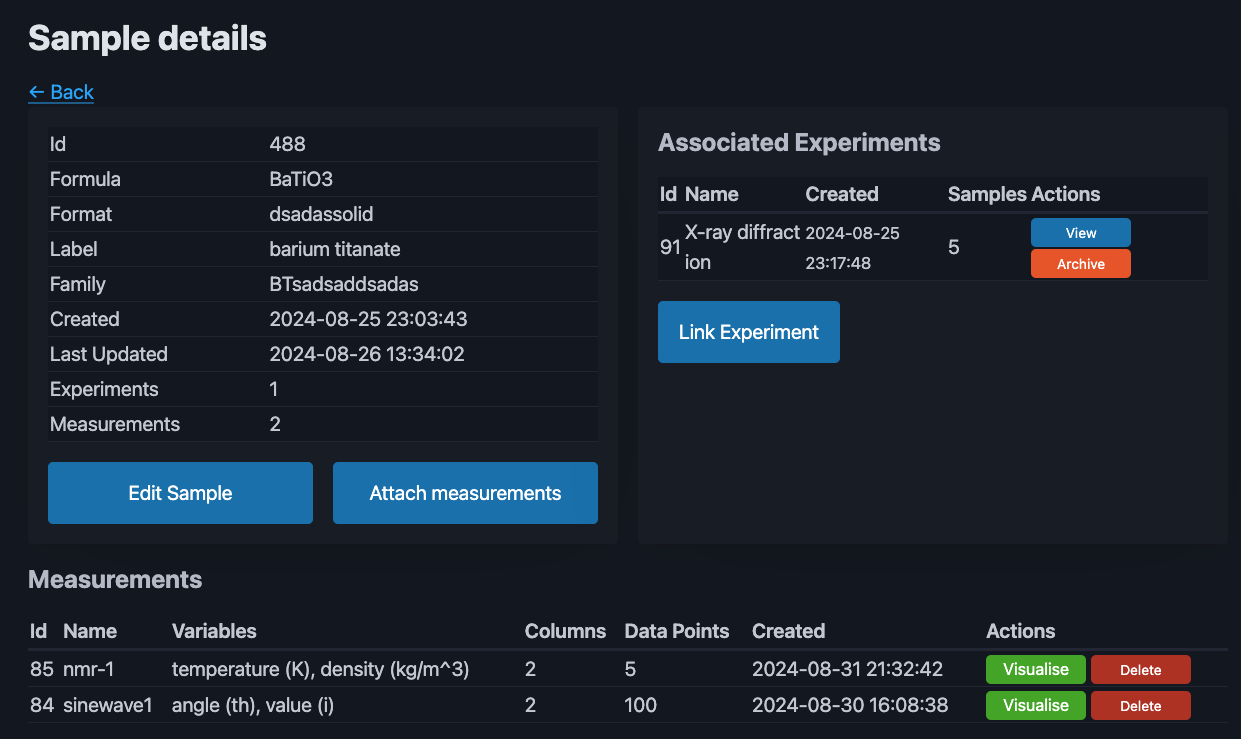This screenshot has height=739, width=1241.
Task: Click the sinewave1 measurement name
Action: point(107,705)
